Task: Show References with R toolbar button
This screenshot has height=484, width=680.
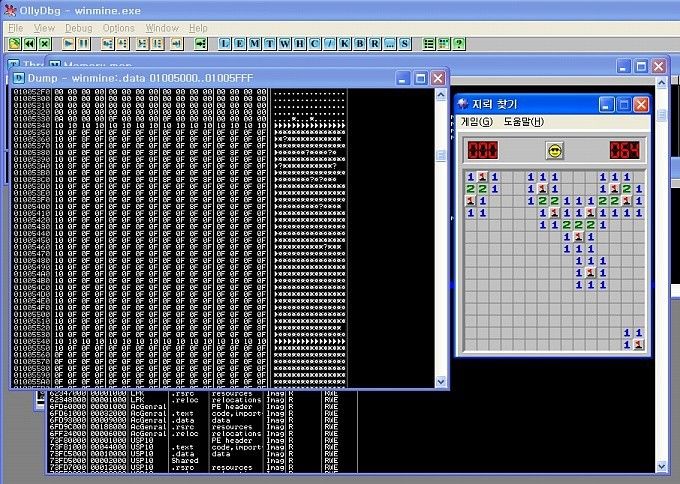Action: [x=375, y=43]
